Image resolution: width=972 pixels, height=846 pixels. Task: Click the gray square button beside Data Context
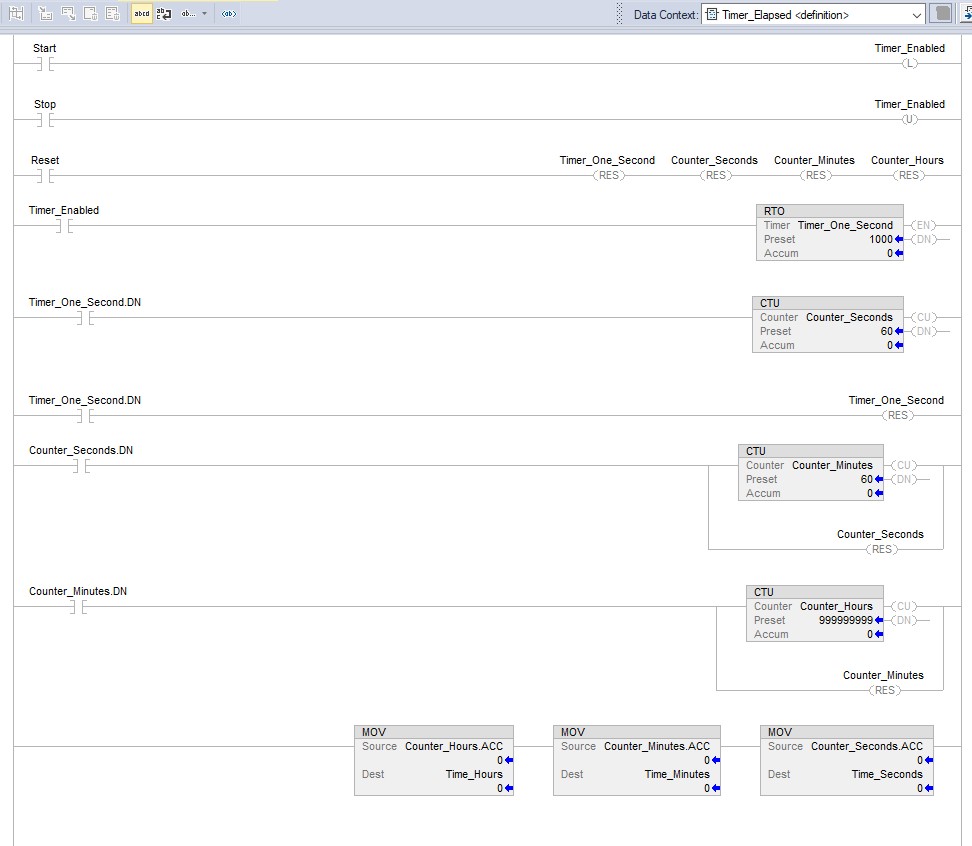click(x=941, y=14)
